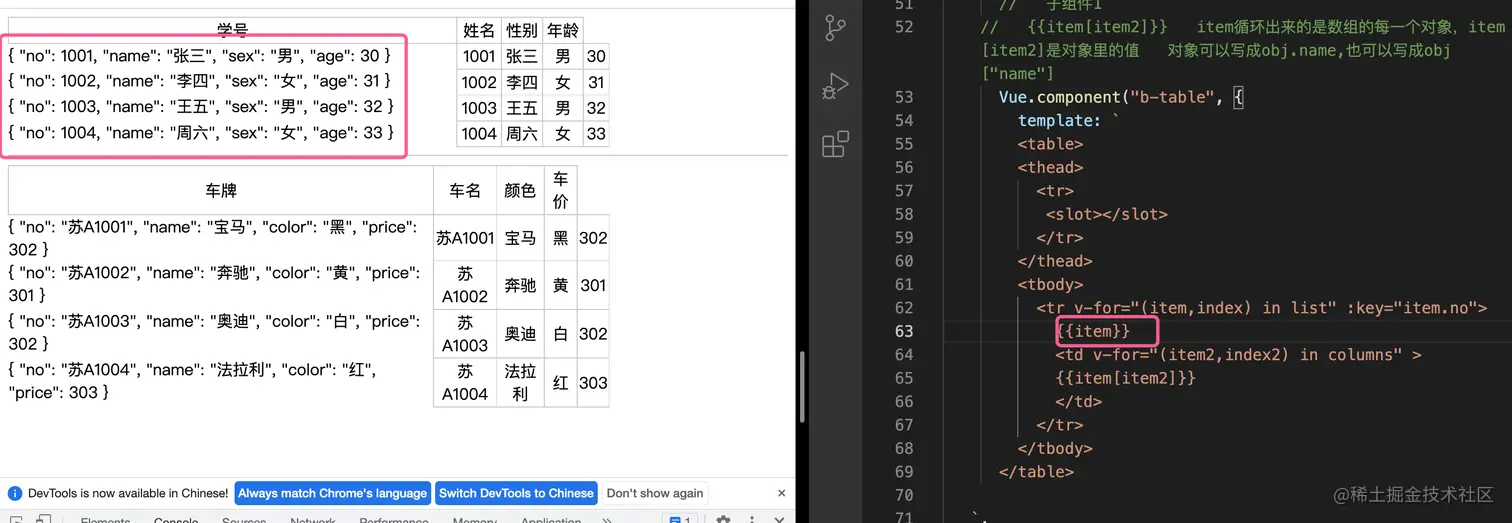Click the name cell 王五
This screenshot has width=1512, height=523.
click(522, 108)
